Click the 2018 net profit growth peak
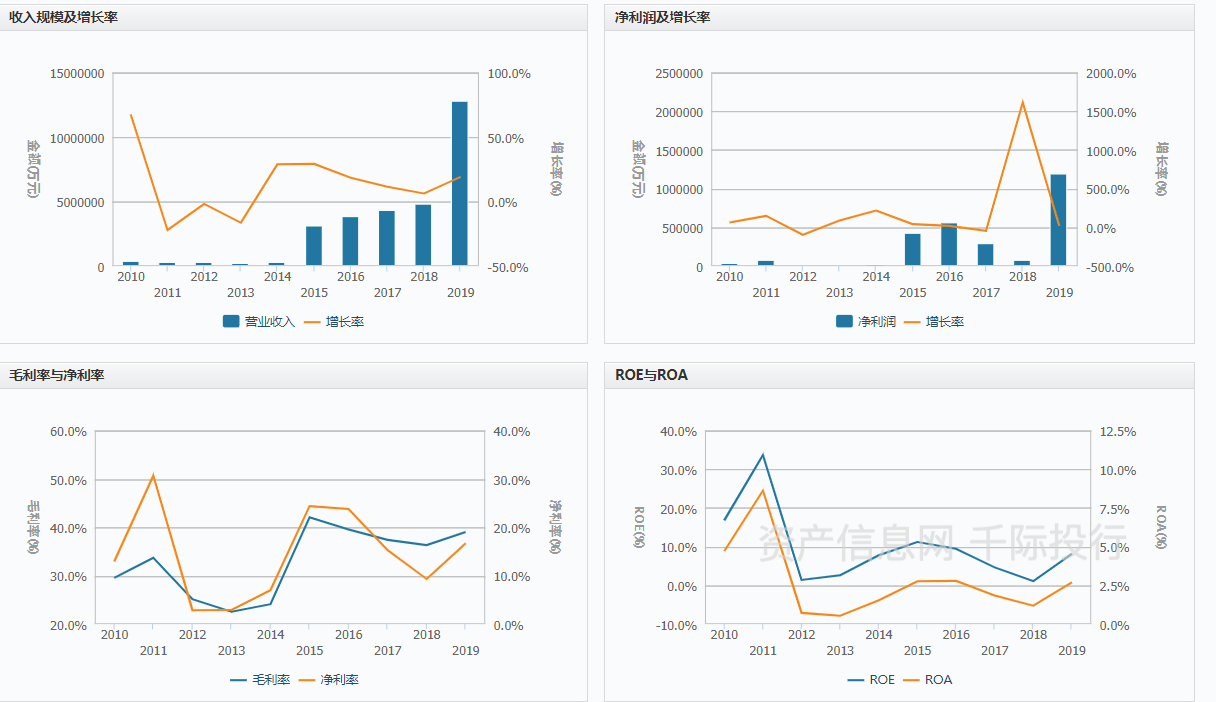The height and width of the screenshot is (702, 1216). click(x=1022, y=101)
